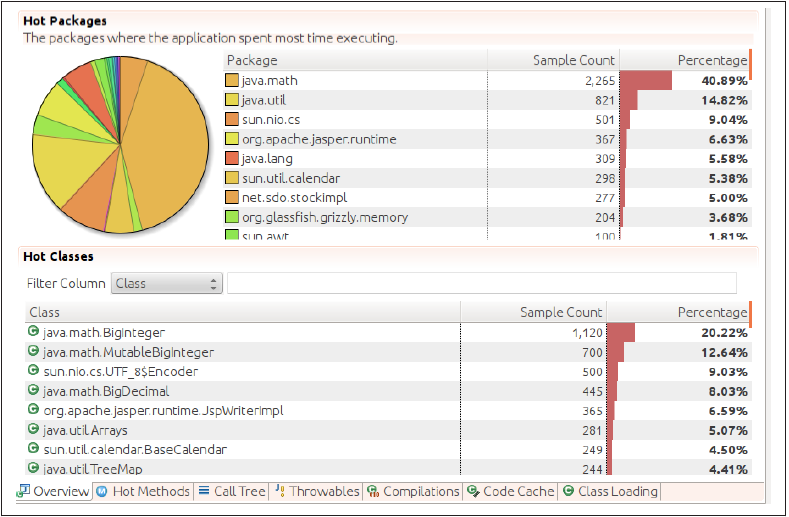Click the Throwables tab icon
This screenshot has height=517, width=789.
280,491
